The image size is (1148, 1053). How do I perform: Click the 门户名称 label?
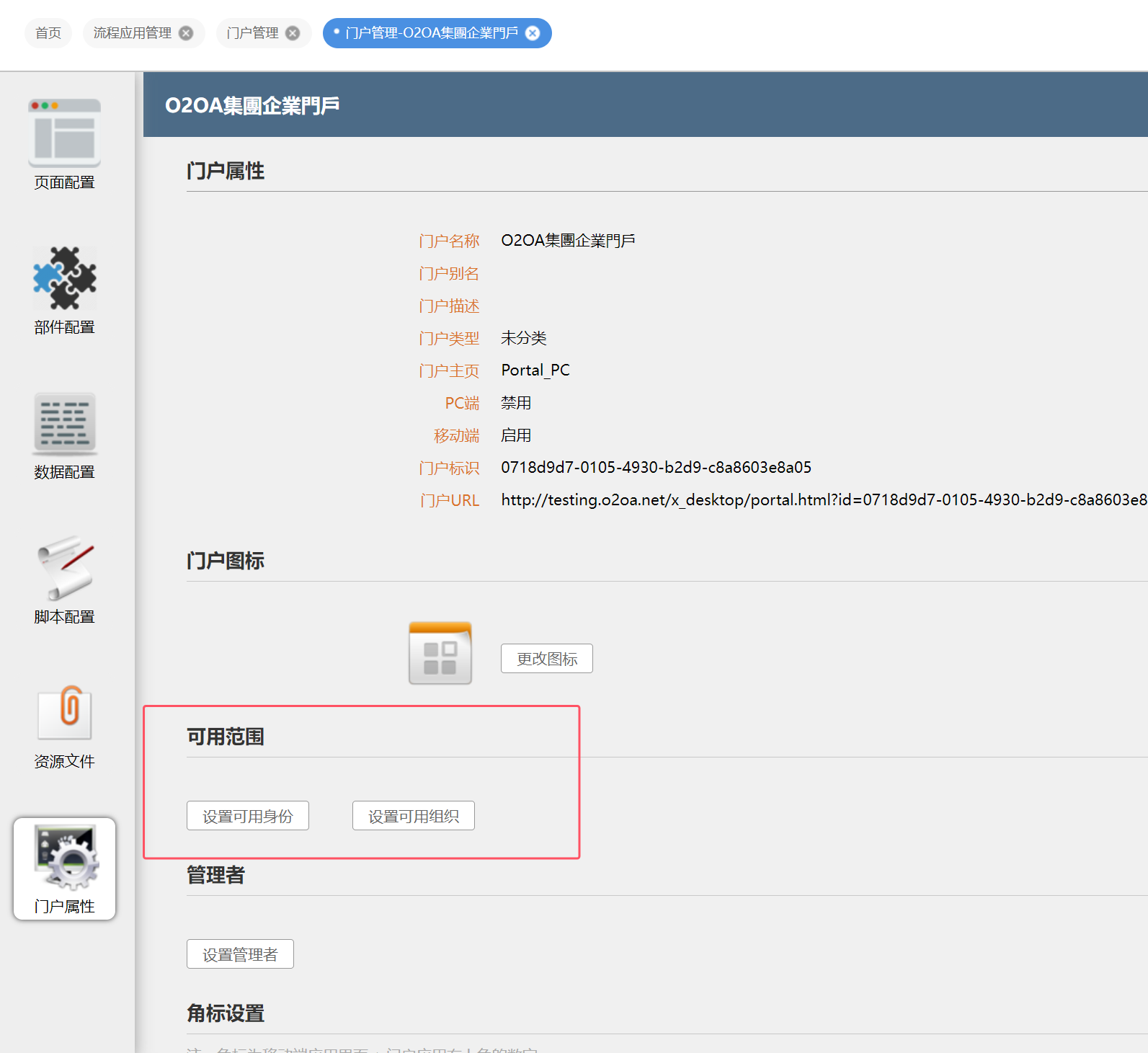coord(449,241)
